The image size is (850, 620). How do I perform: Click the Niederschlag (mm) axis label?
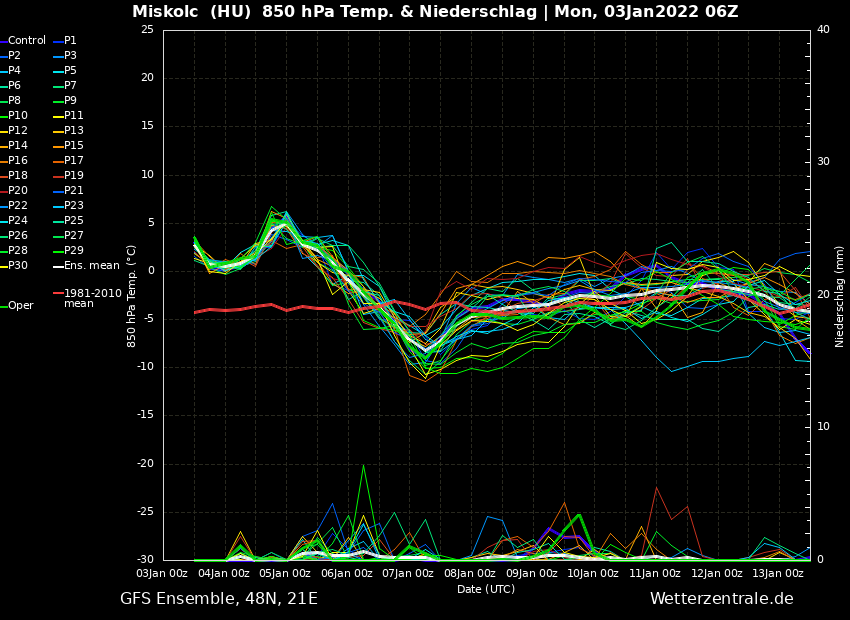tap(840, 295)
